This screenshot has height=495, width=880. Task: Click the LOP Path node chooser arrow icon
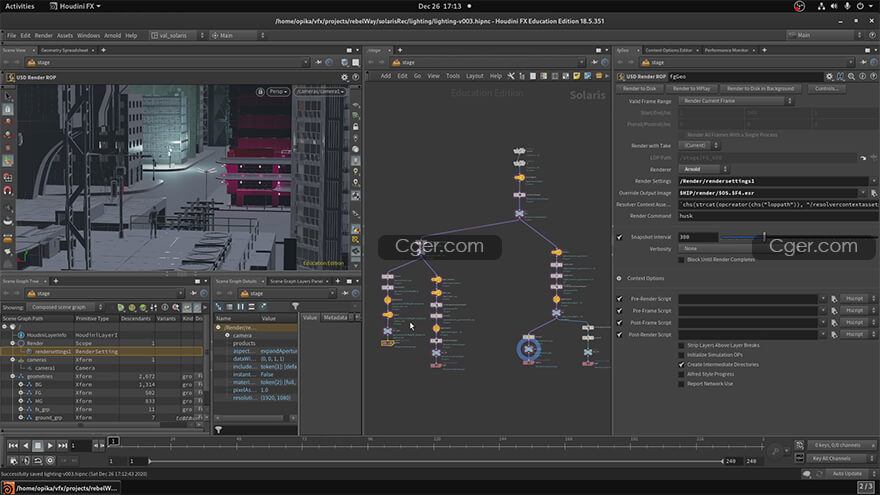tap(863, 158)
